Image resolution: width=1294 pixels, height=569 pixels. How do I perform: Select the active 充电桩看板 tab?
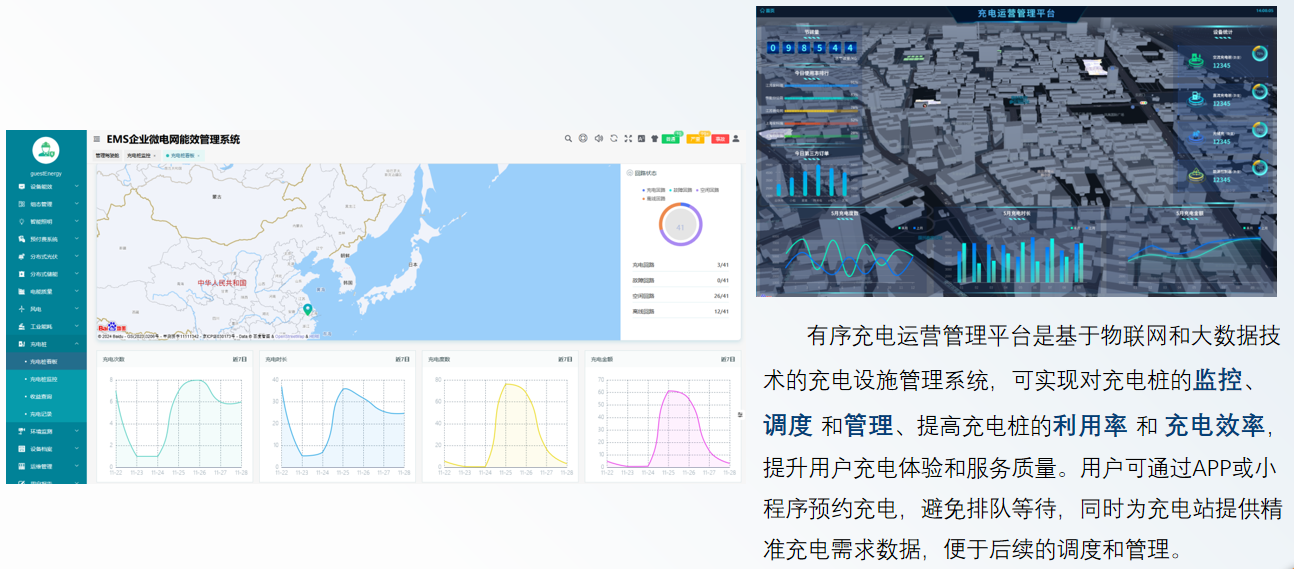point(184,156)
